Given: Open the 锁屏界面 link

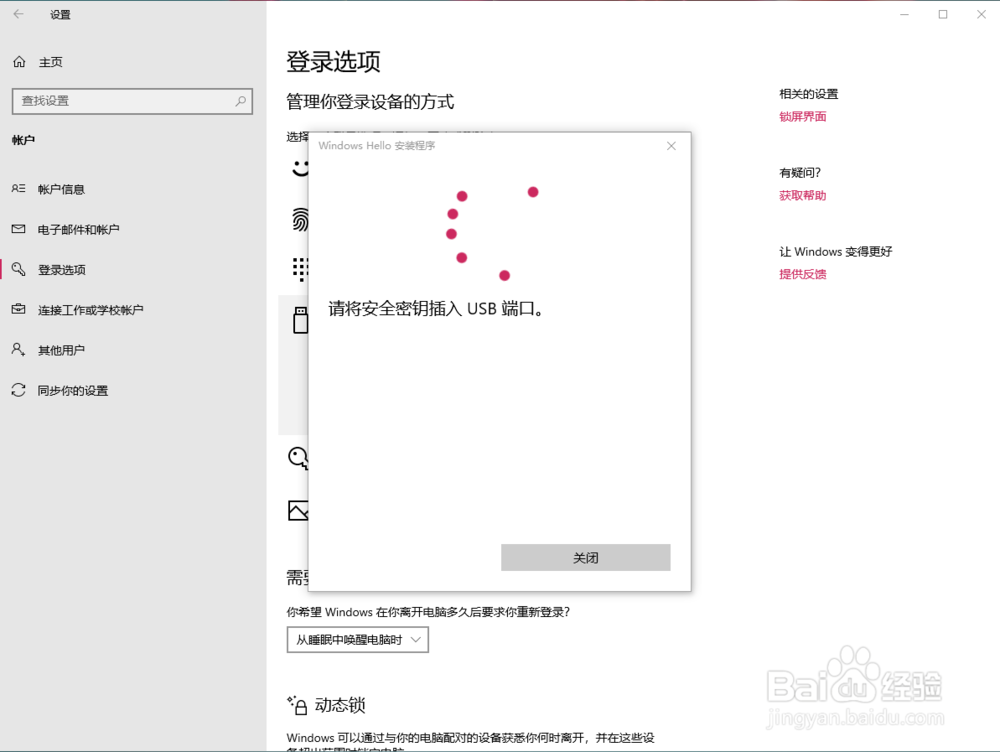Looking at the screenshot, I should 802,117.
